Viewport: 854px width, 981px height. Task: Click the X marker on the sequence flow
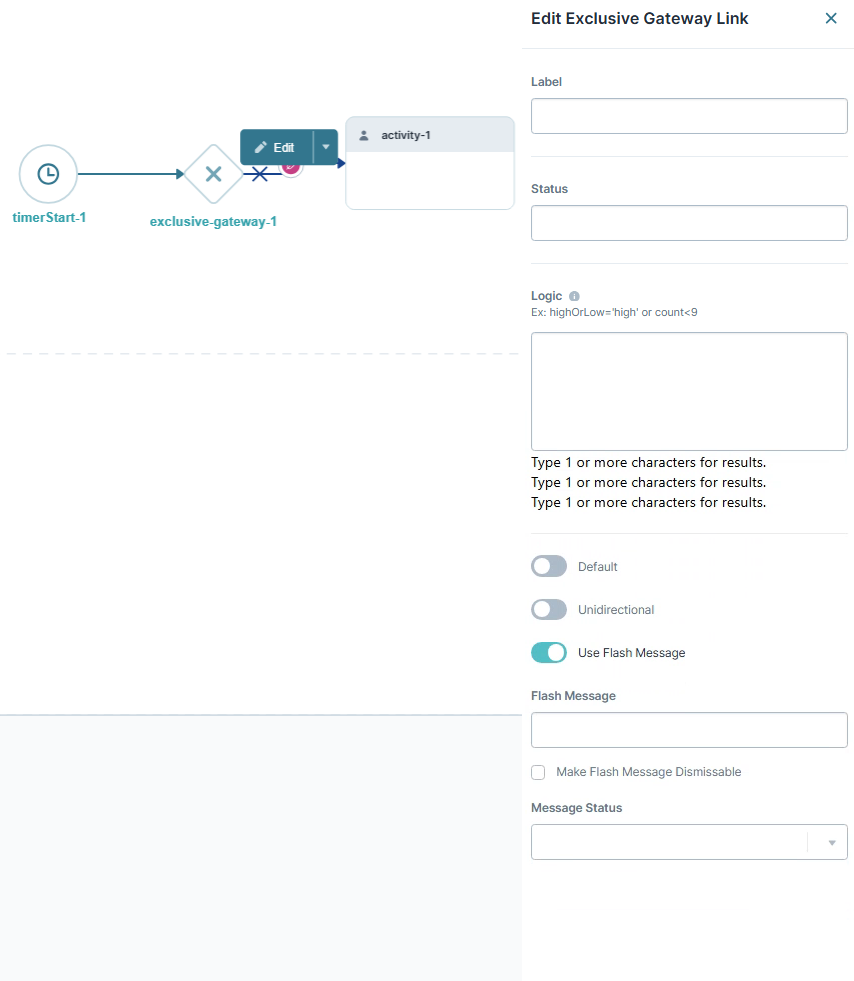point(258,172)
